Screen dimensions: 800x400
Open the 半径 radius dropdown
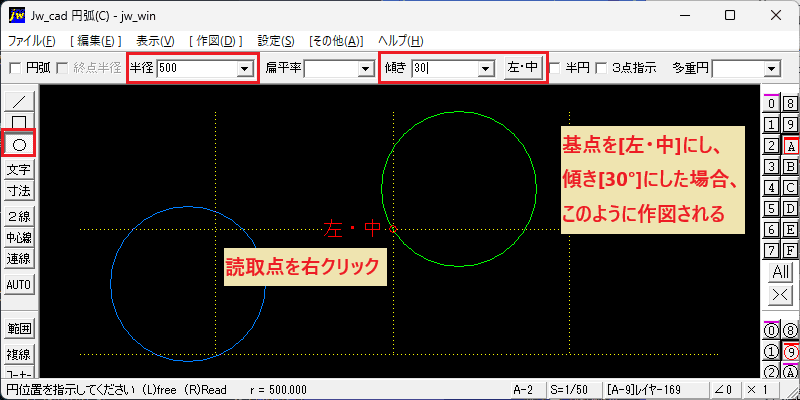[x=245, y=68]
